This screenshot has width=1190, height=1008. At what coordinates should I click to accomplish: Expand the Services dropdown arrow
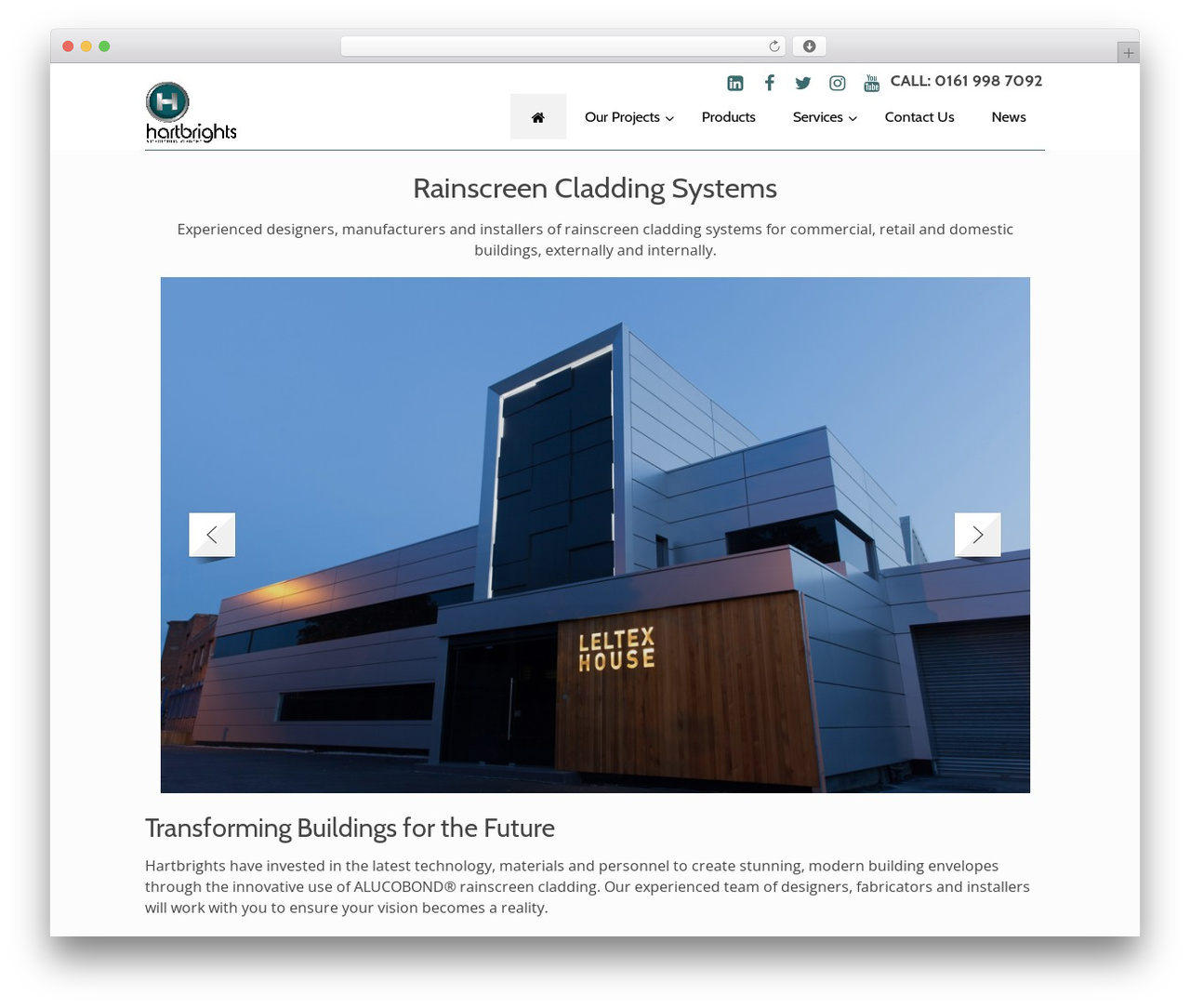pyautogui.click(x=853, y=118)
